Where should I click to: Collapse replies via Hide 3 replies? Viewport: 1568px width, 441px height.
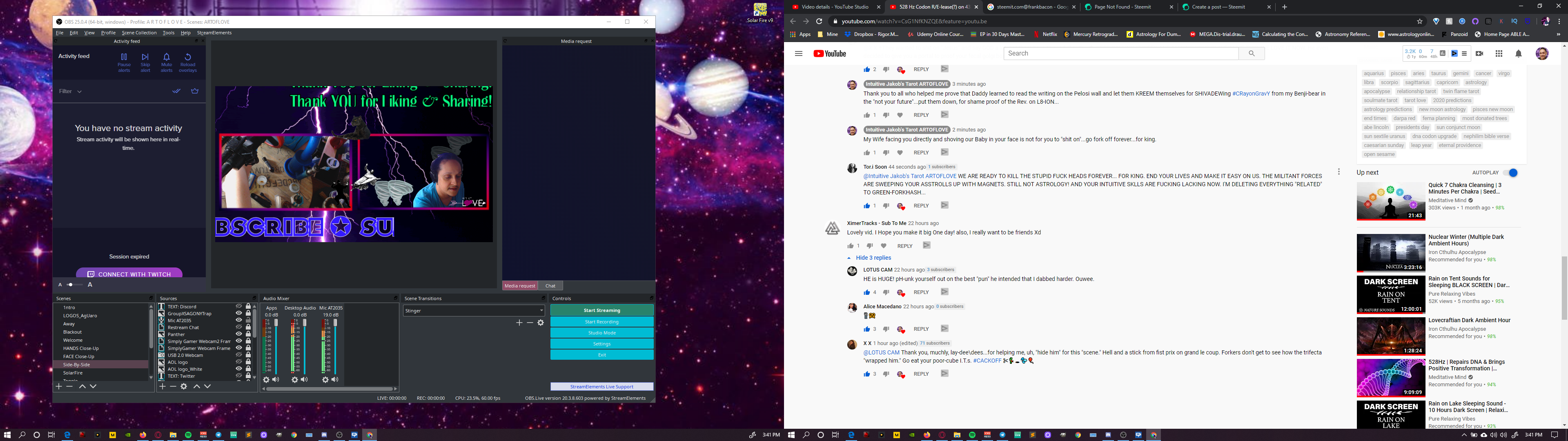(x=869, y=258)
